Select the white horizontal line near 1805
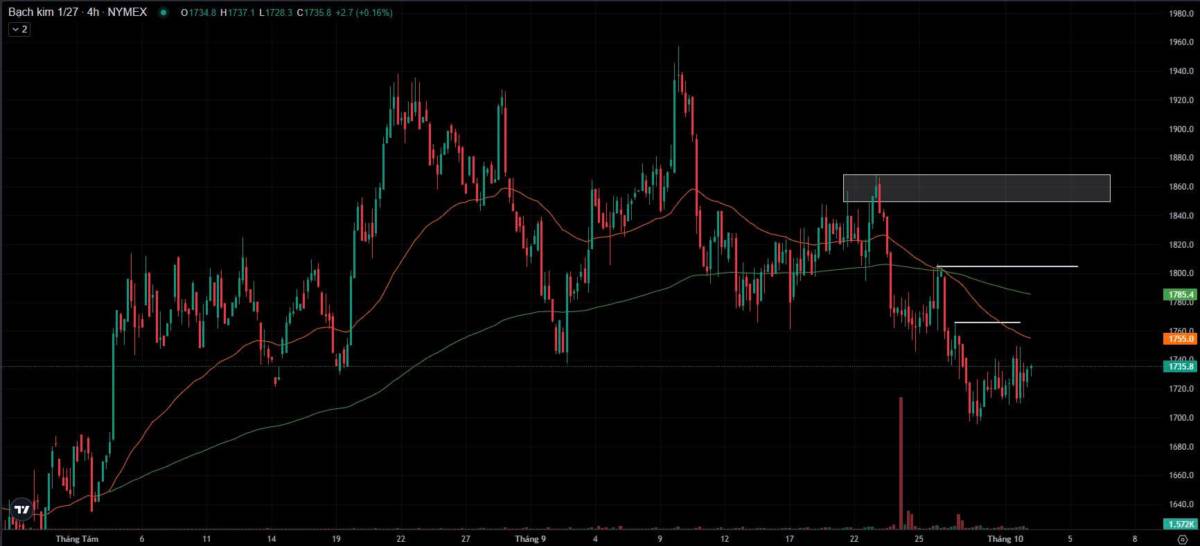Screen dimensions: 1200x546 1007,267
